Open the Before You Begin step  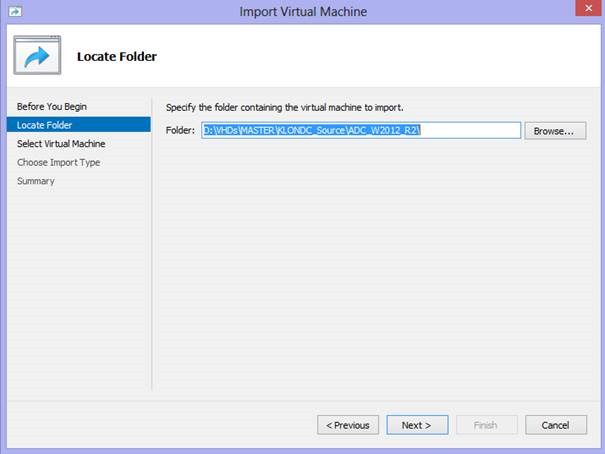[x=52, y=106]
